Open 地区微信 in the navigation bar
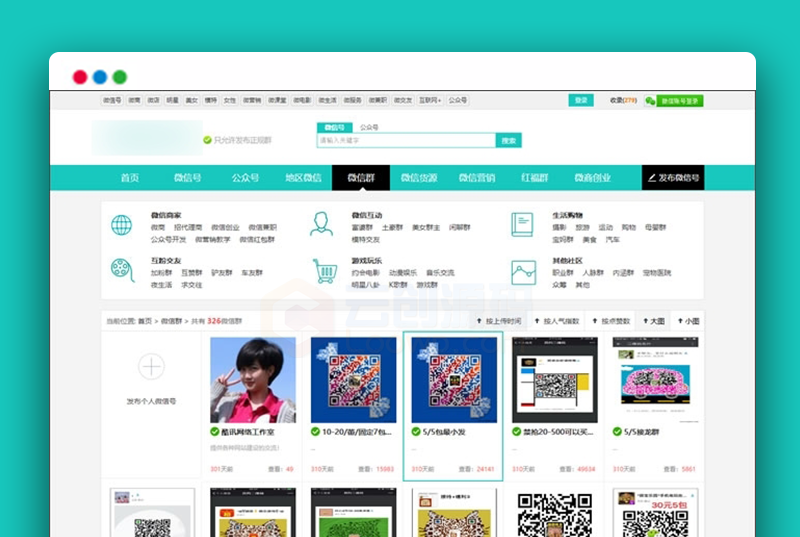This screenshot has width=800, height=537. pyautogui.click(x=303, y=177)
